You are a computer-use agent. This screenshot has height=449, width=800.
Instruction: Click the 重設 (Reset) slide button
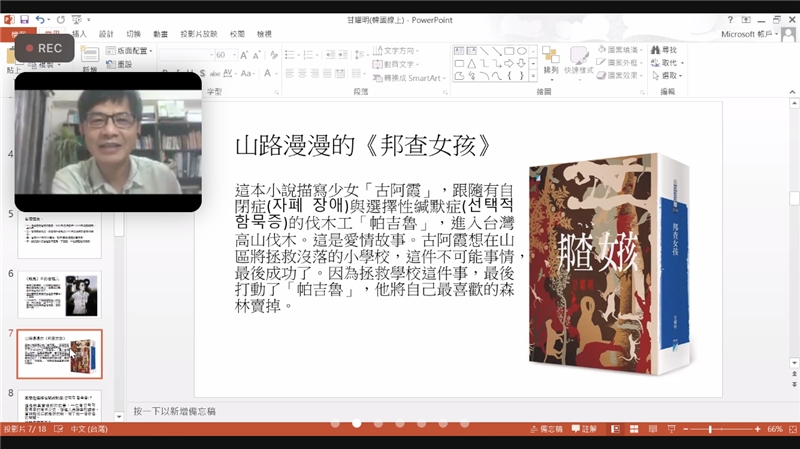click(119, 64)
